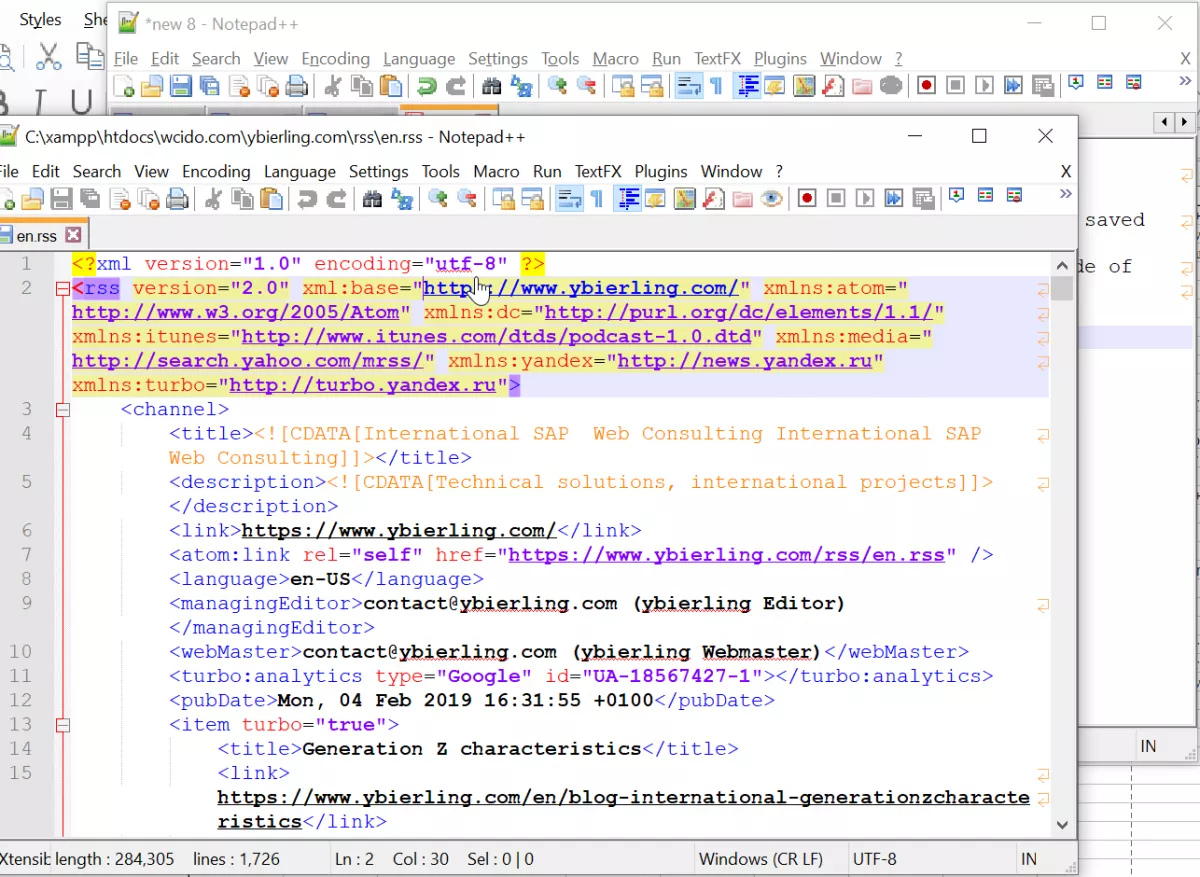Close the en.rss tab with its X
1200x877 pixels.
[73, 236]
